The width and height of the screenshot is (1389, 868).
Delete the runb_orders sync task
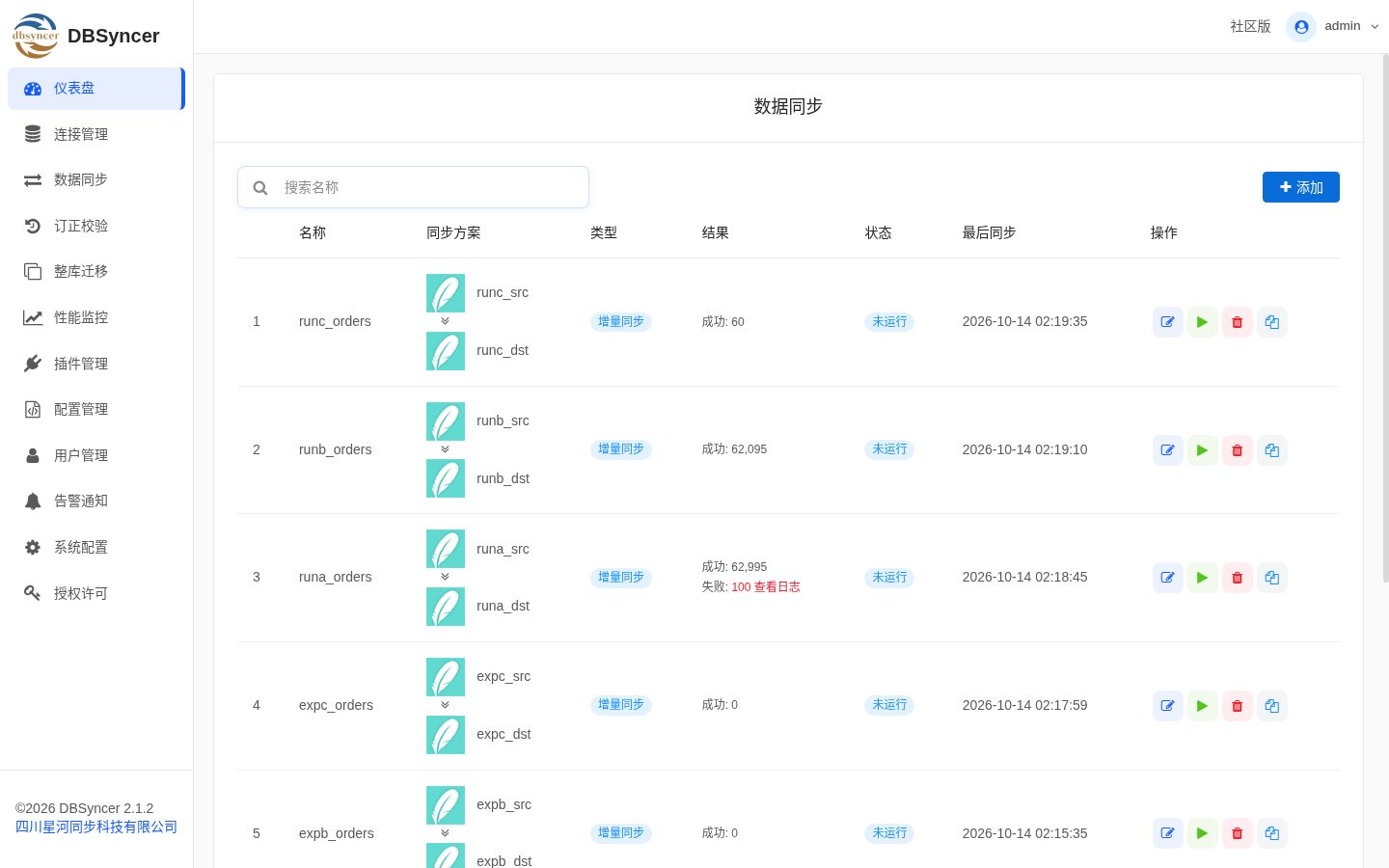1238,450
